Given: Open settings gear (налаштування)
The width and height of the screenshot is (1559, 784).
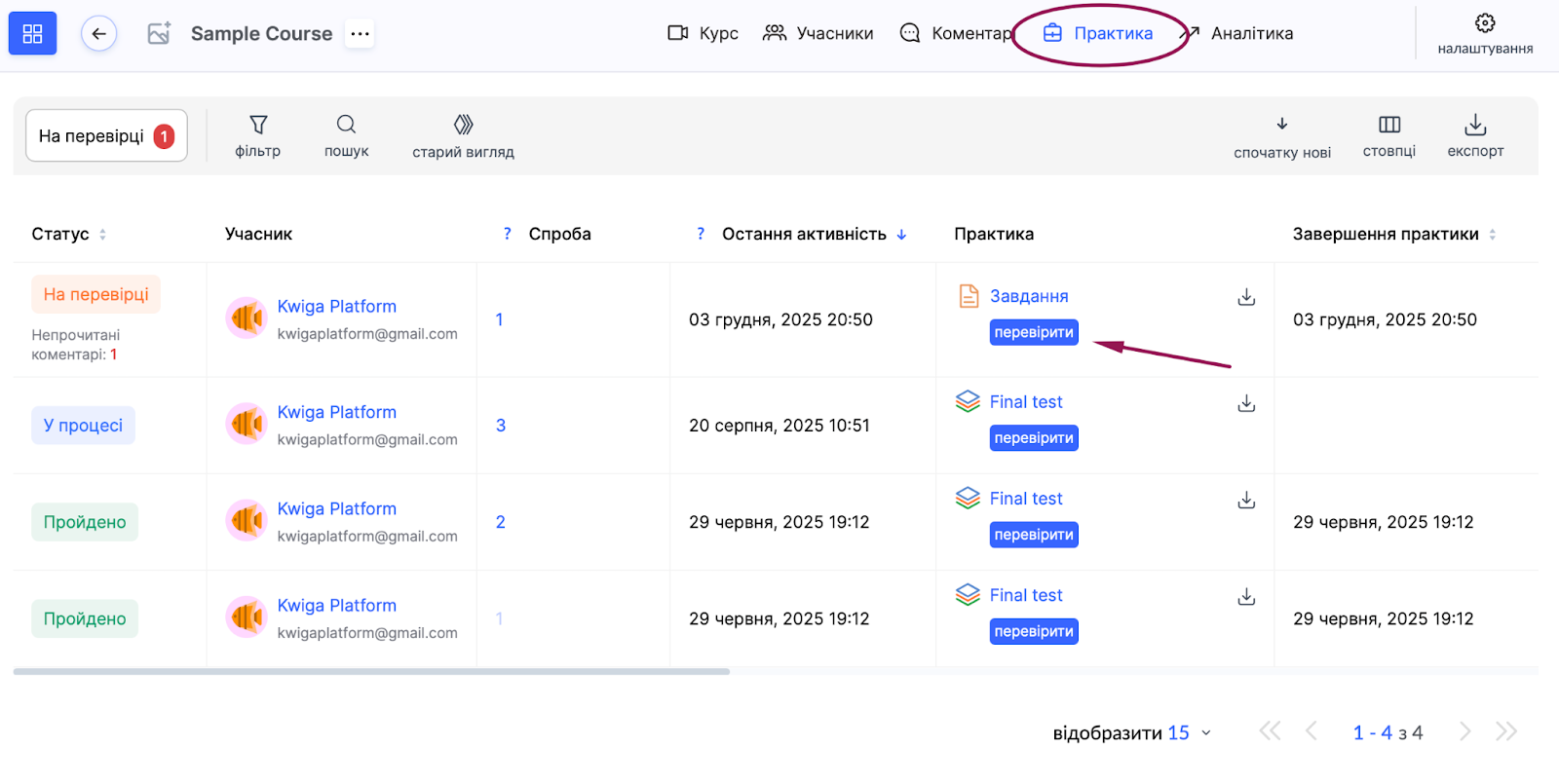Looking at the screenshot, I should click(x=1484, y=33).
